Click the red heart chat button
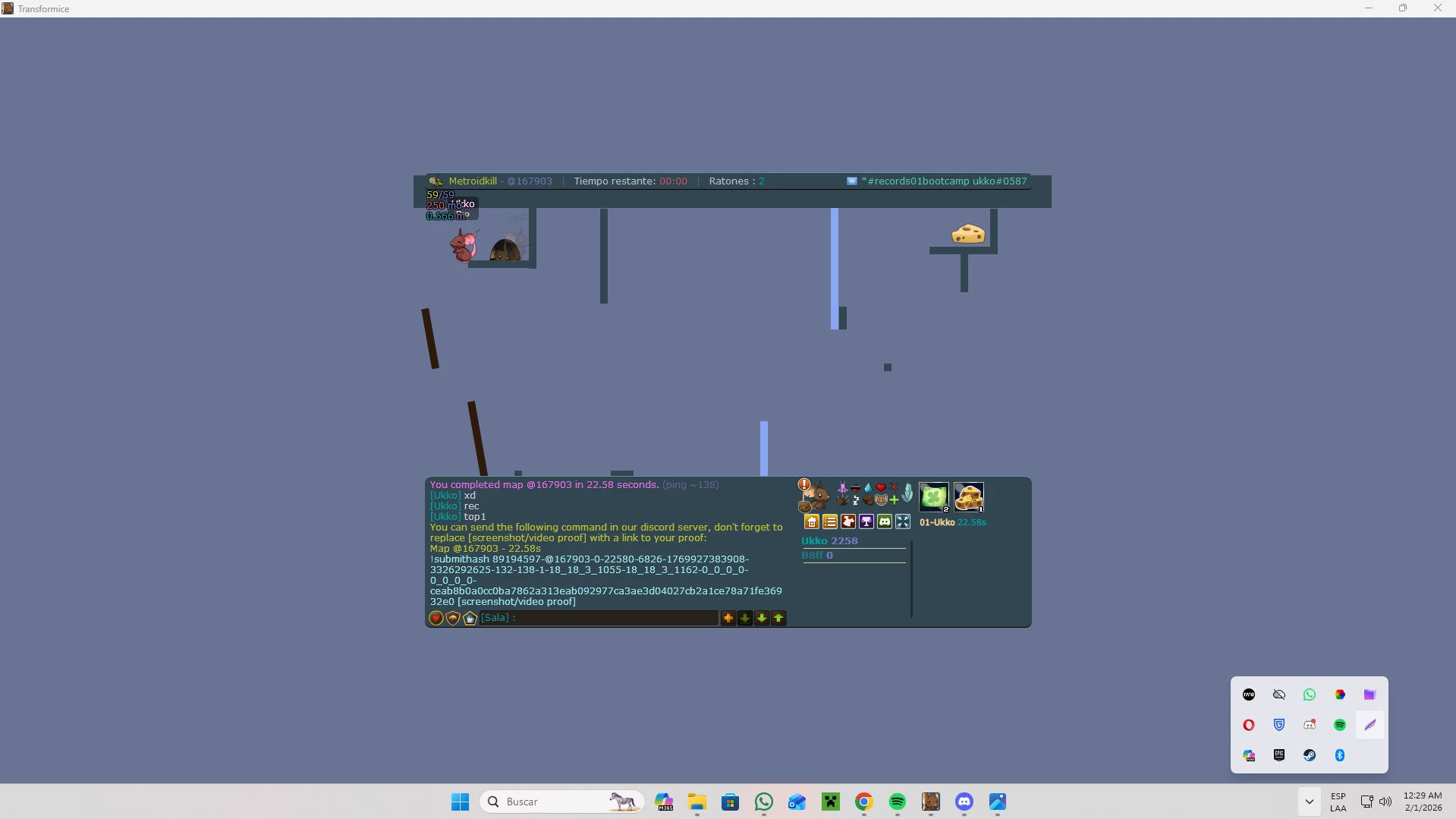This screenshot has width=1456, height=819. [436, 618]
